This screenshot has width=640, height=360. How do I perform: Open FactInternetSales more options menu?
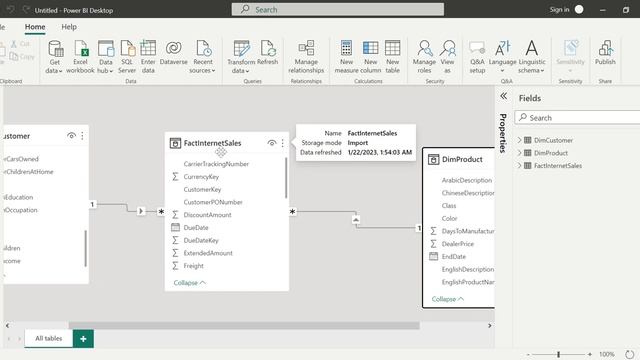pyautogui.click(x=282, y=143)
